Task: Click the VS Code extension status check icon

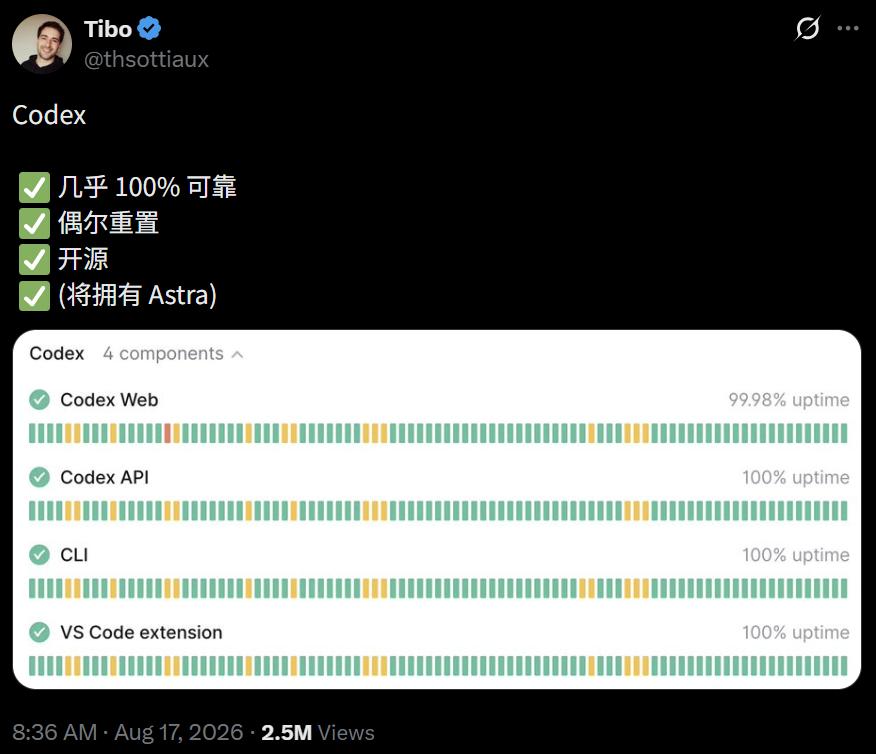Action: [x=39, y=632]
